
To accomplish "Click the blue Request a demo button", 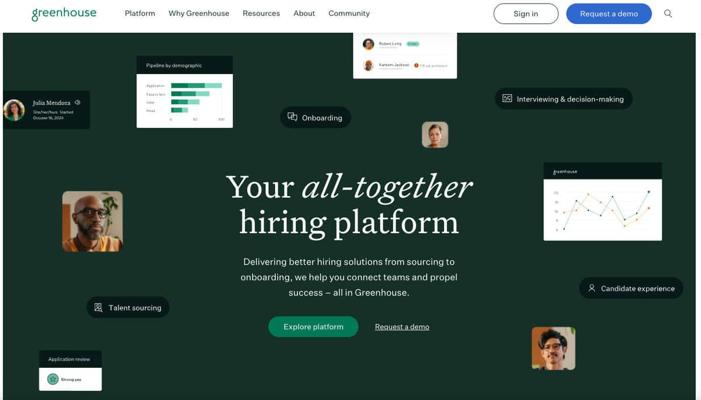I will tap(609, 13).
